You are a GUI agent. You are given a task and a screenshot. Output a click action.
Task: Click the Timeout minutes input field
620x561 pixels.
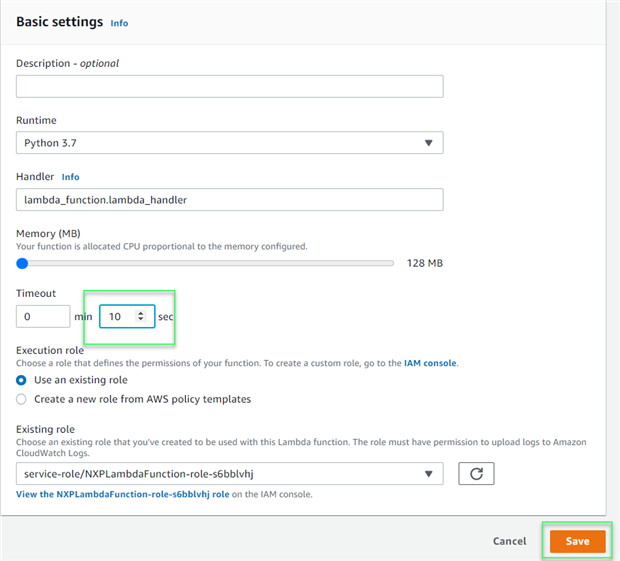coord(43,316)
